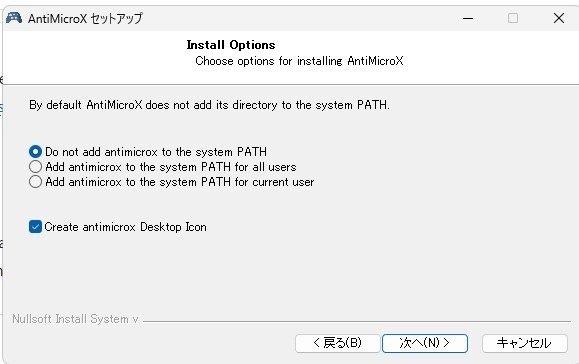
Task: Click the AntiMicroX gamepad icon in title bar
Action: 14,18
